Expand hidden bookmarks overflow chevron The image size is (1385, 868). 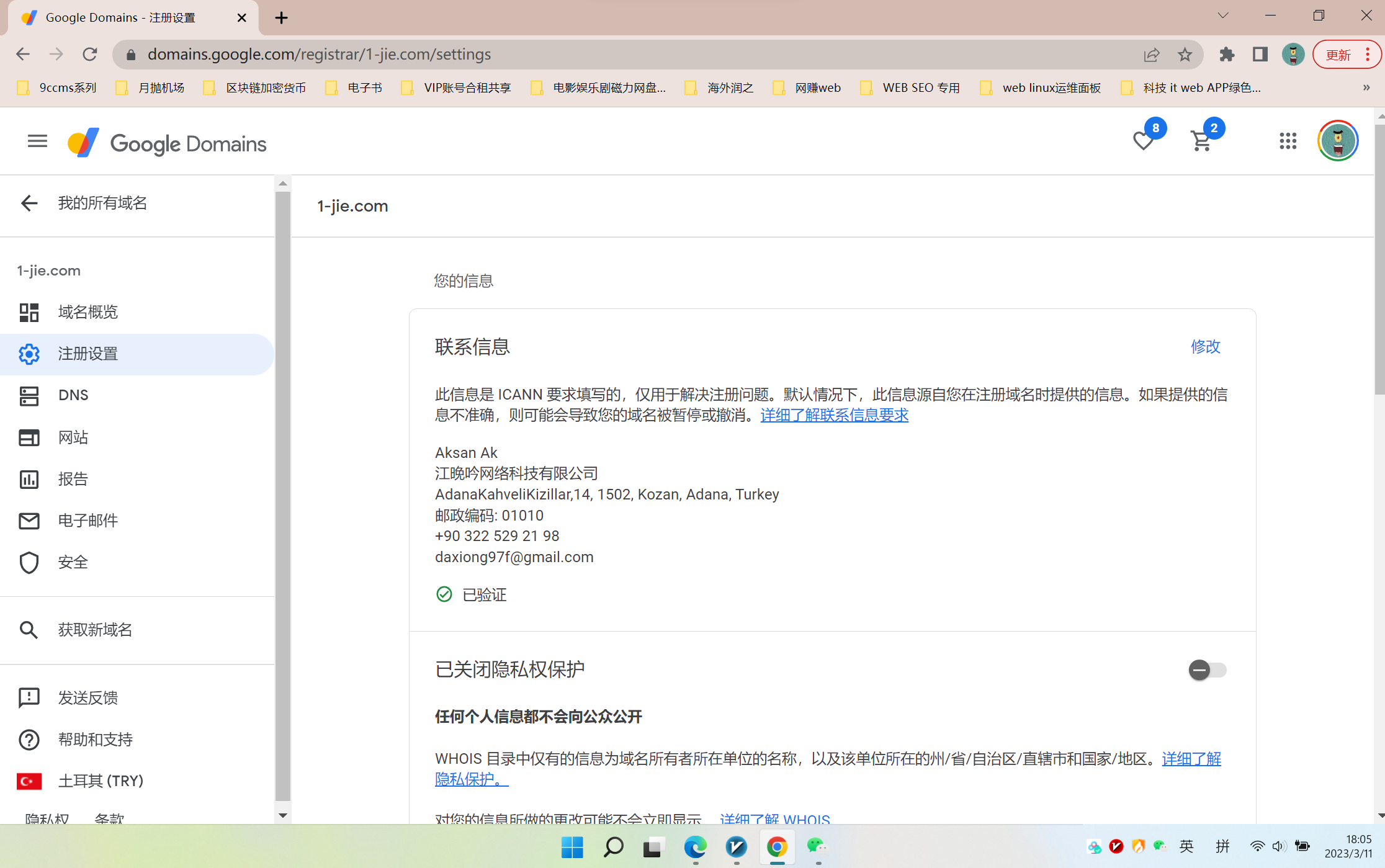[1366, 87]
